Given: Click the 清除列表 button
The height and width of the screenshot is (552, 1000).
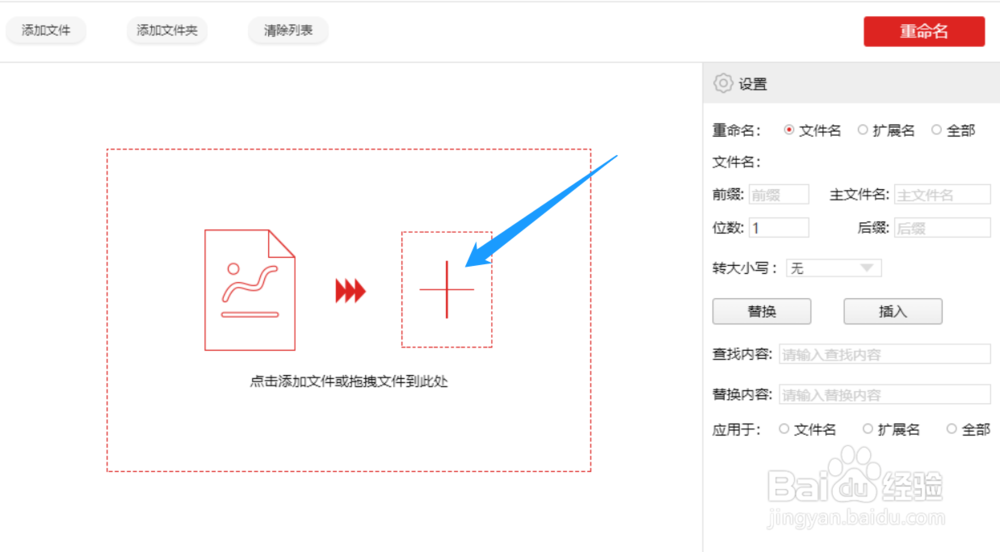Looking at the screenshot, I should coord(288,30).
